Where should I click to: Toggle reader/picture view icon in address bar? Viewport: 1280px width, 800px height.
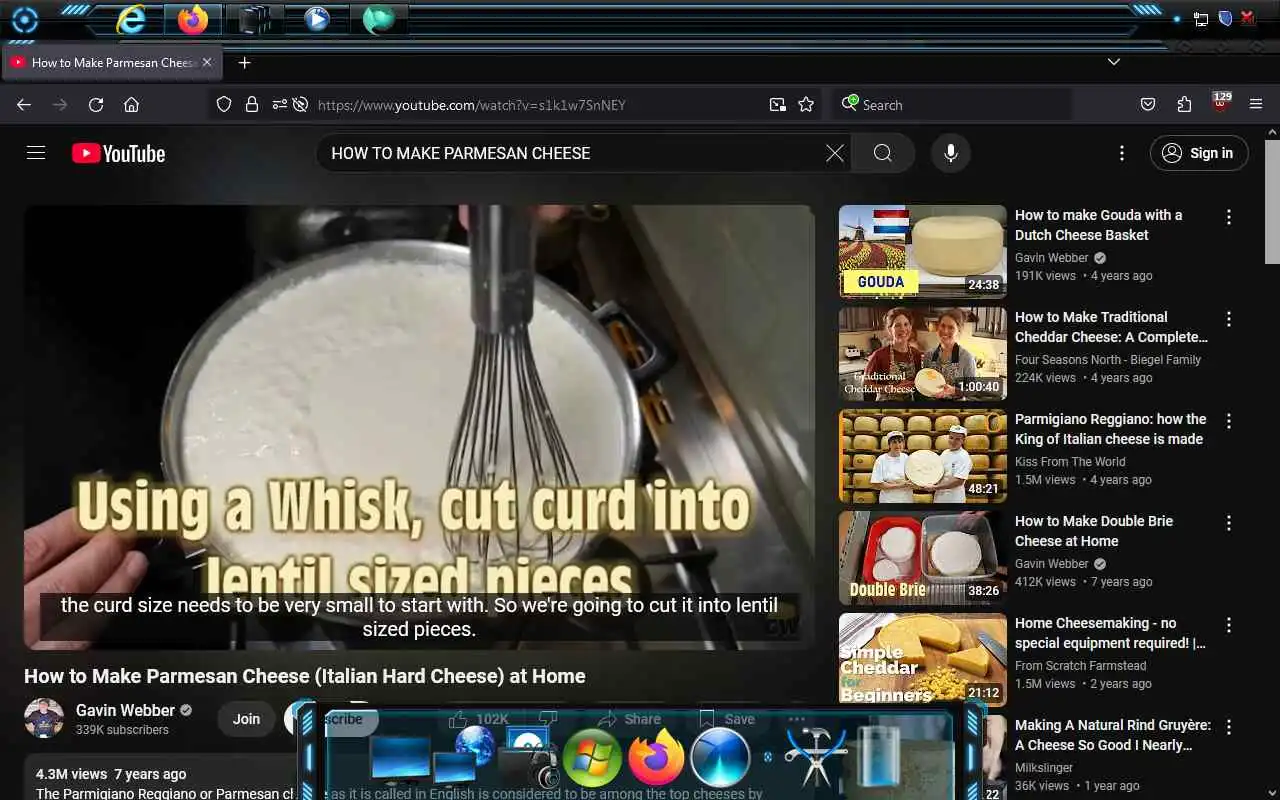(x=777, y=105)
